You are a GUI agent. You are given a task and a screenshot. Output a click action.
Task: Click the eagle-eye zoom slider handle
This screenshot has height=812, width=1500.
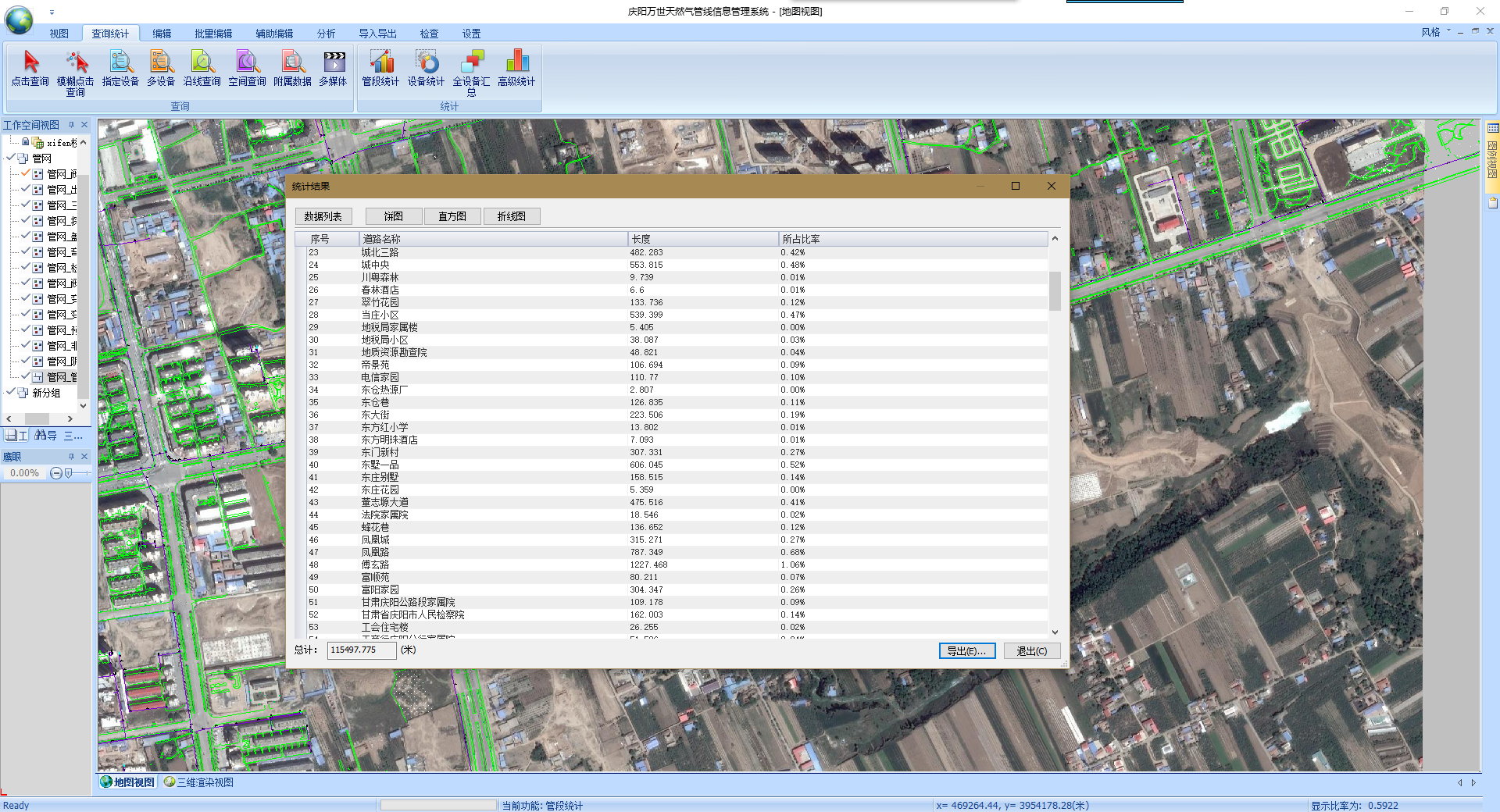point(69,473)
